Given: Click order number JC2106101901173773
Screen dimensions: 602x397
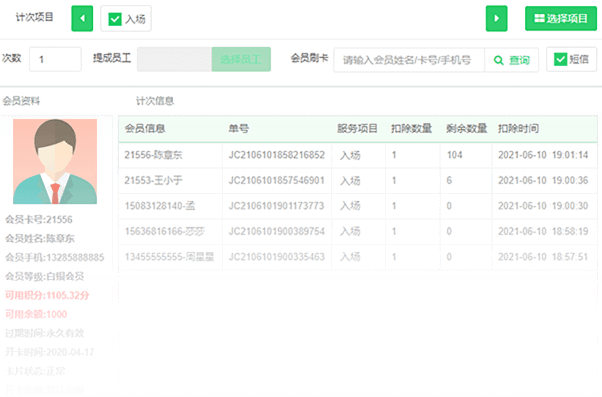Looking at the screenshot, I should [x=276, y=206].
